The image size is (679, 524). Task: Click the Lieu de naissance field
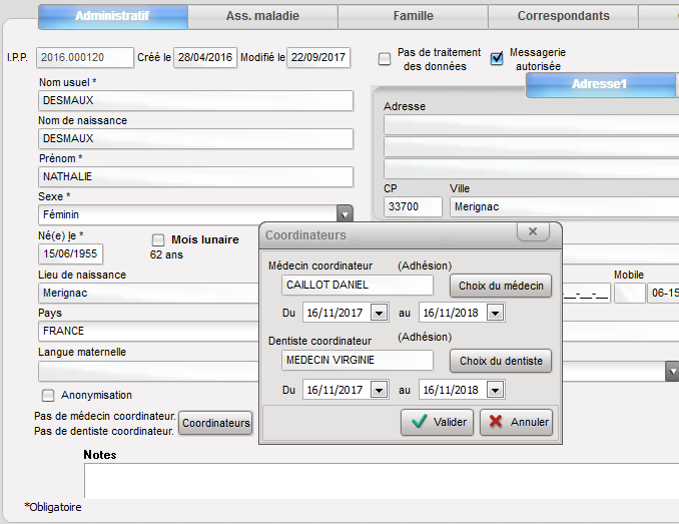click(x=149, y=293)
